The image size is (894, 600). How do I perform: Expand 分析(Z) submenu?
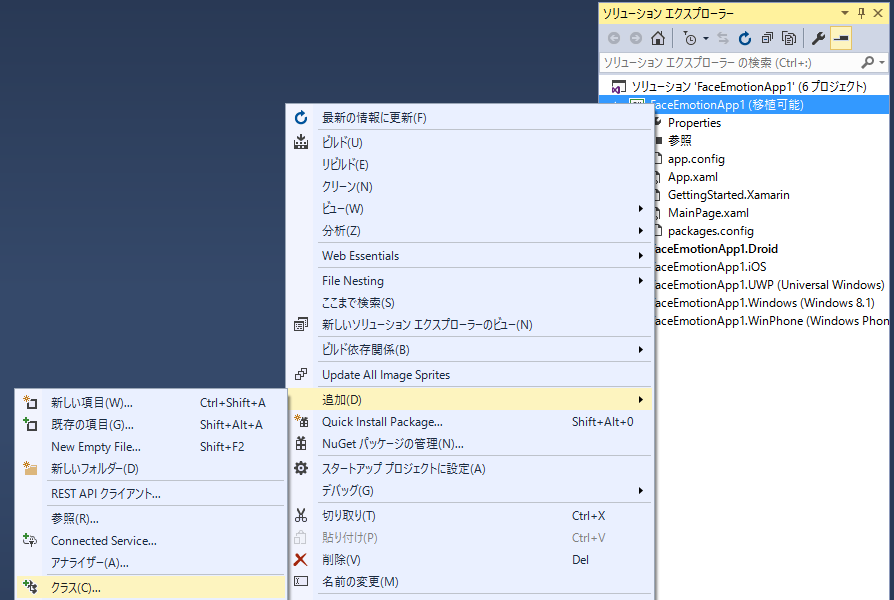(x=470, y=231)
